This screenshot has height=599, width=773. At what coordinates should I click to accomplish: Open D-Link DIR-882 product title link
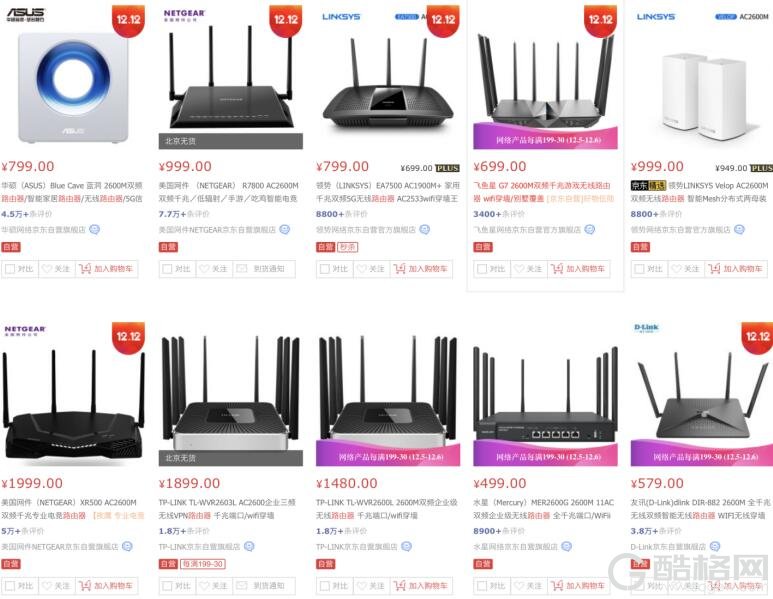[x=700, y=509]
